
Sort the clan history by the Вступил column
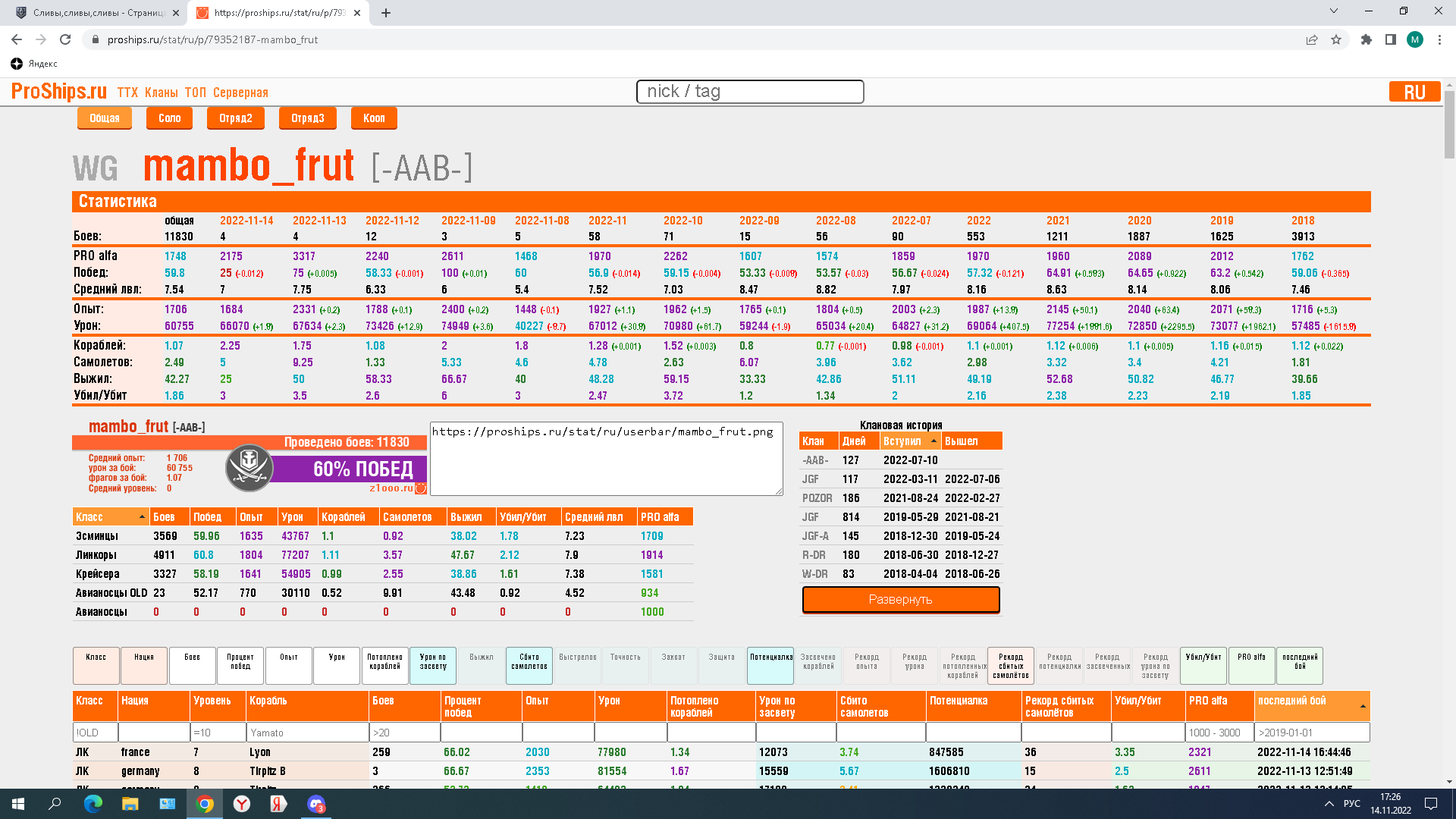click(908, 441)
